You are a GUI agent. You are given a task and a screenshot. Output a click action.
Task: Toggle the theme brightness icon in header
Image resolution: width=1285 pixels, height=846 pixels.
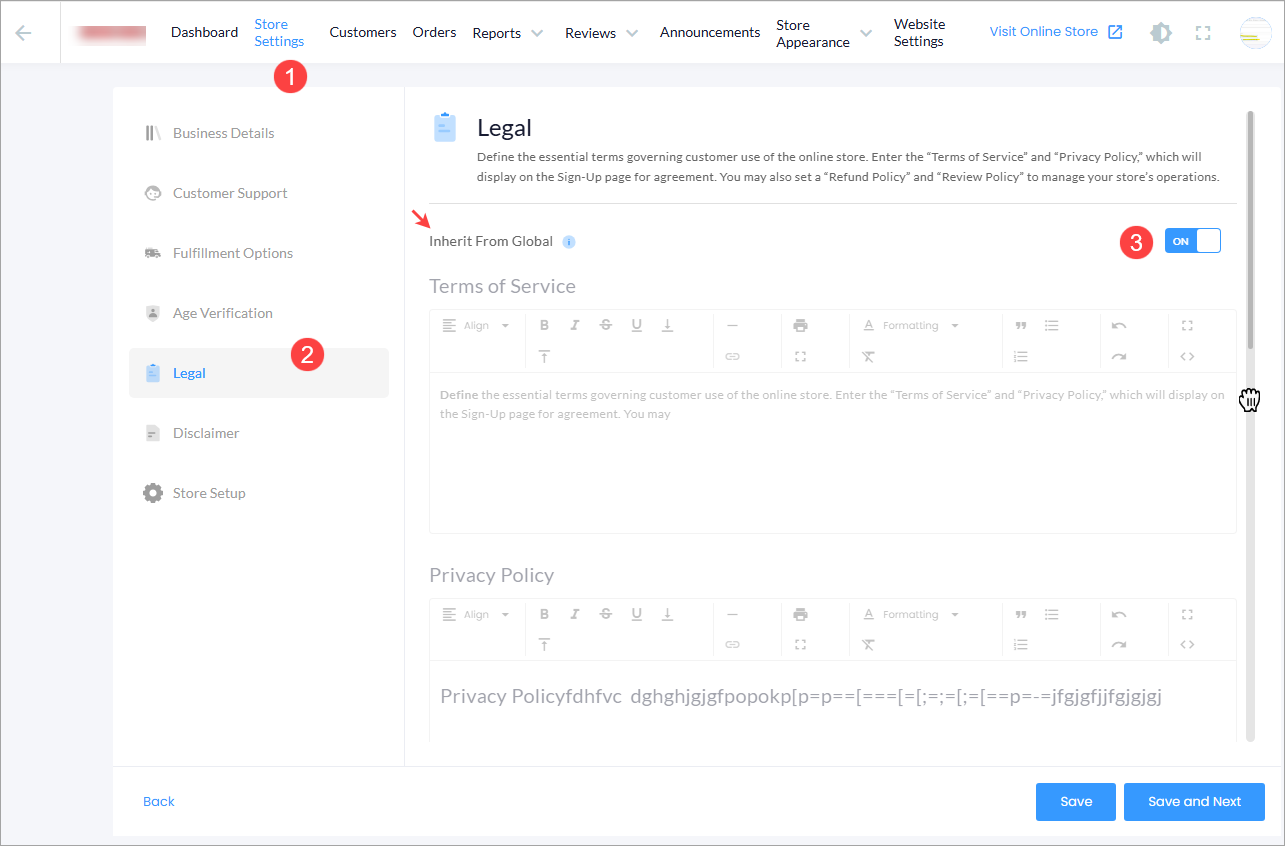coord(1161,33)
